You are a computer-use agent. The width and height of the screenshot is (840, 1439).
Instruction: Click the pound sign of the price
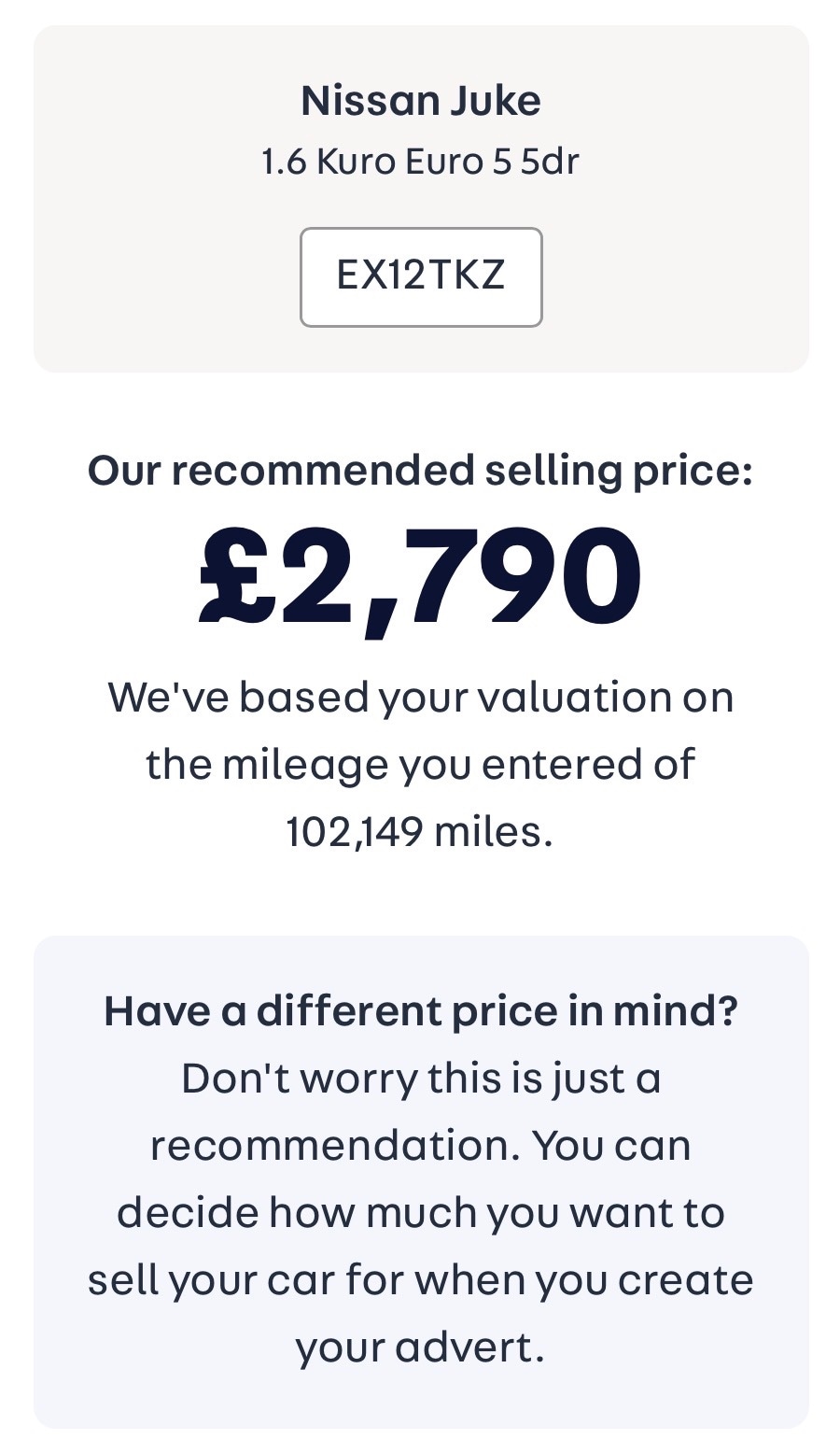point(235,578)
